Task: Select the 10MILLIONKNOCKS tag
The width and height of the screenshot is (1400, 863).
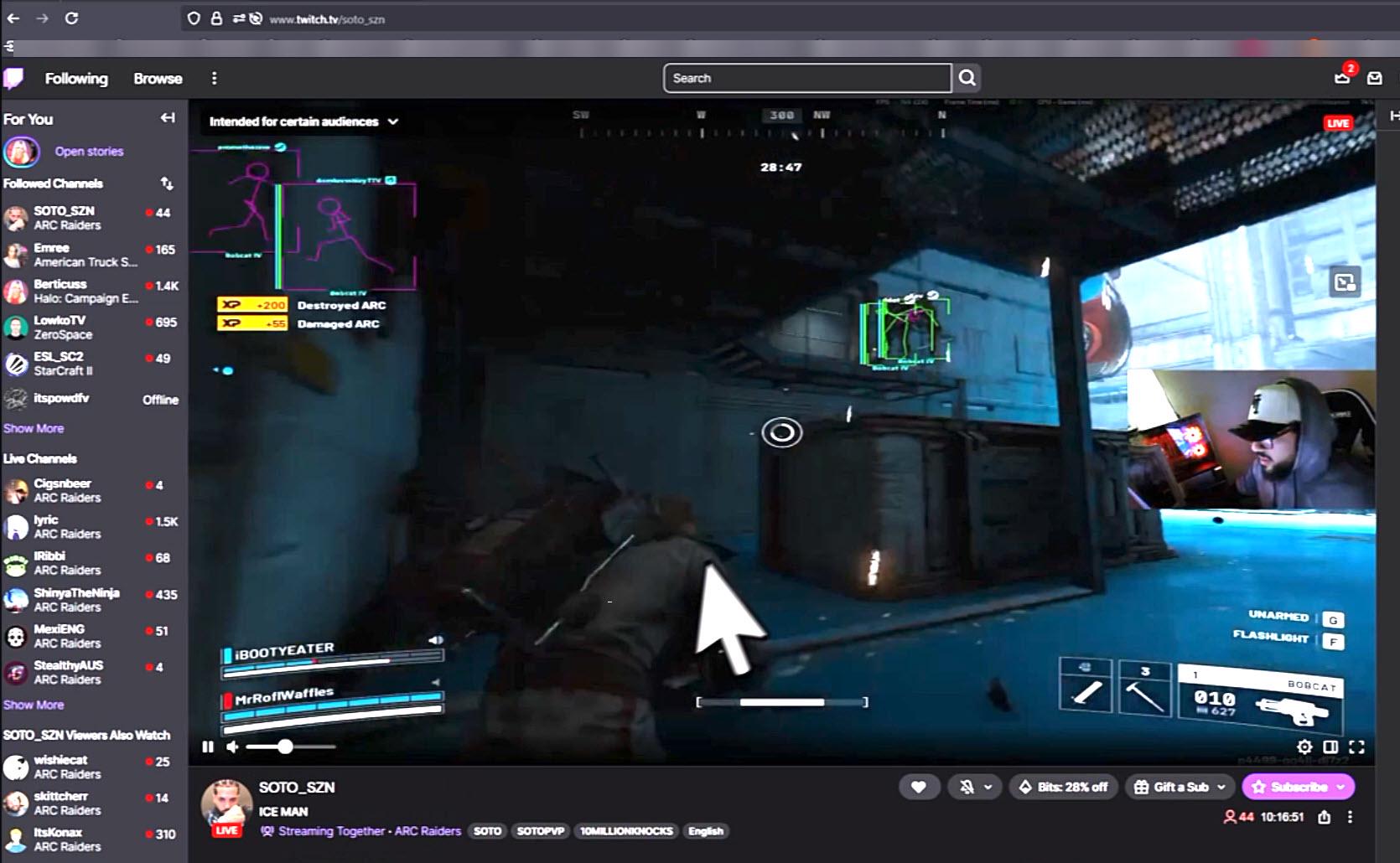Action: (x=626, y=831)
